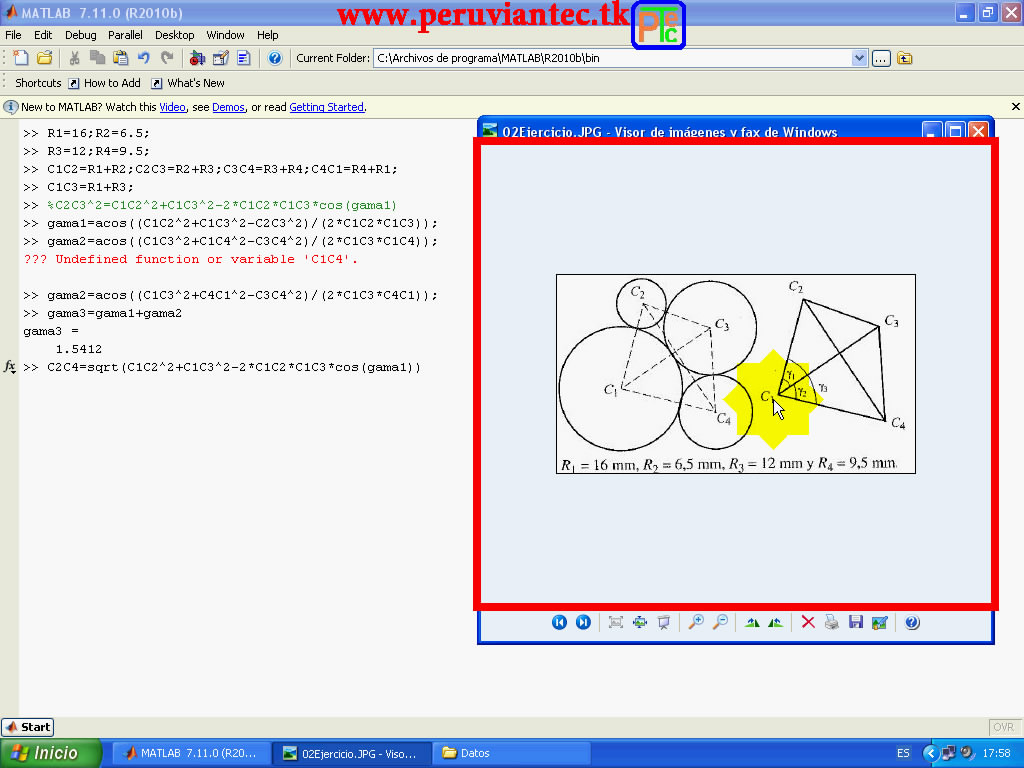The image size is (1024, 768).
Task: Click the Next Image button in the viewer
Action: (x=583, y=622)
